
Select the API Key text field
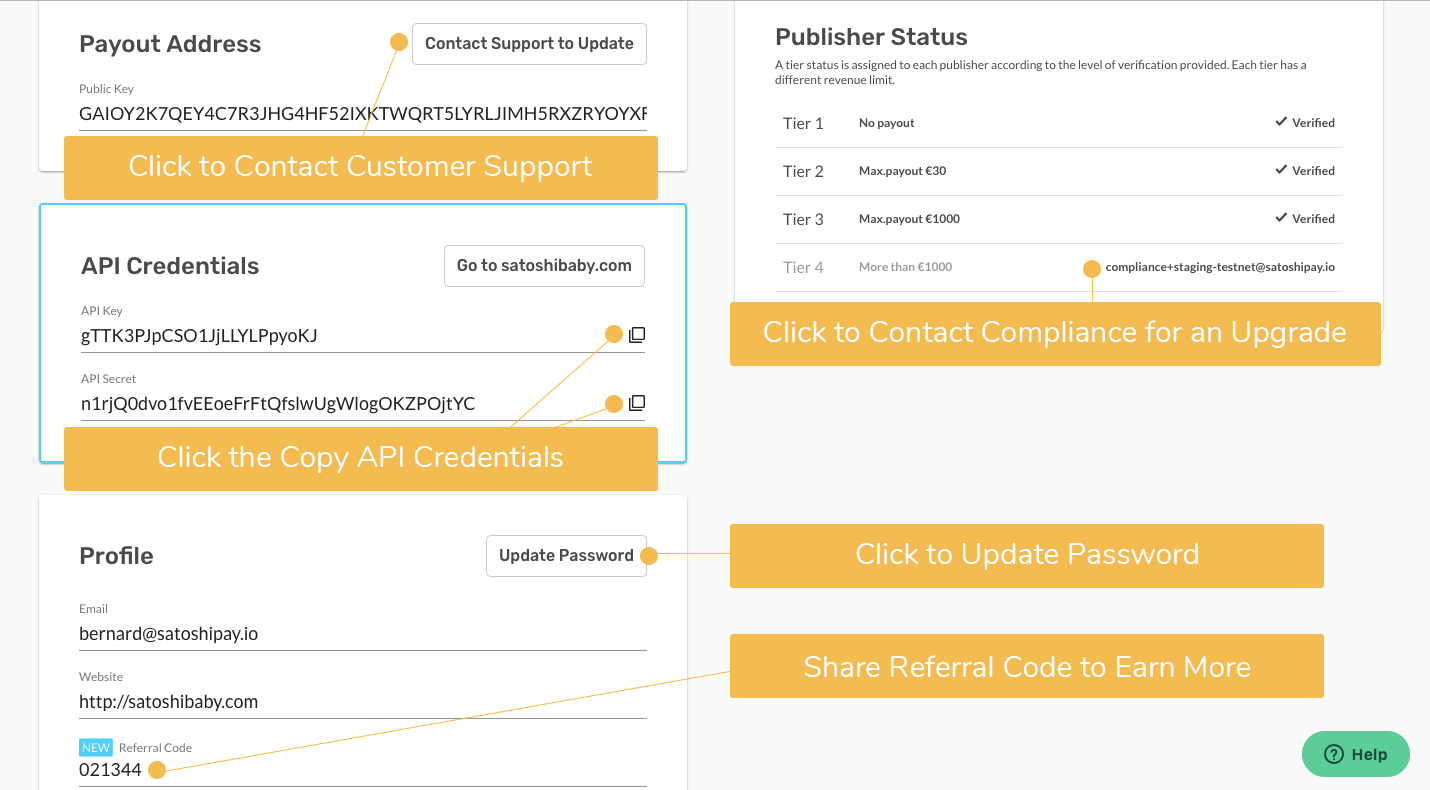coord(340,336)
